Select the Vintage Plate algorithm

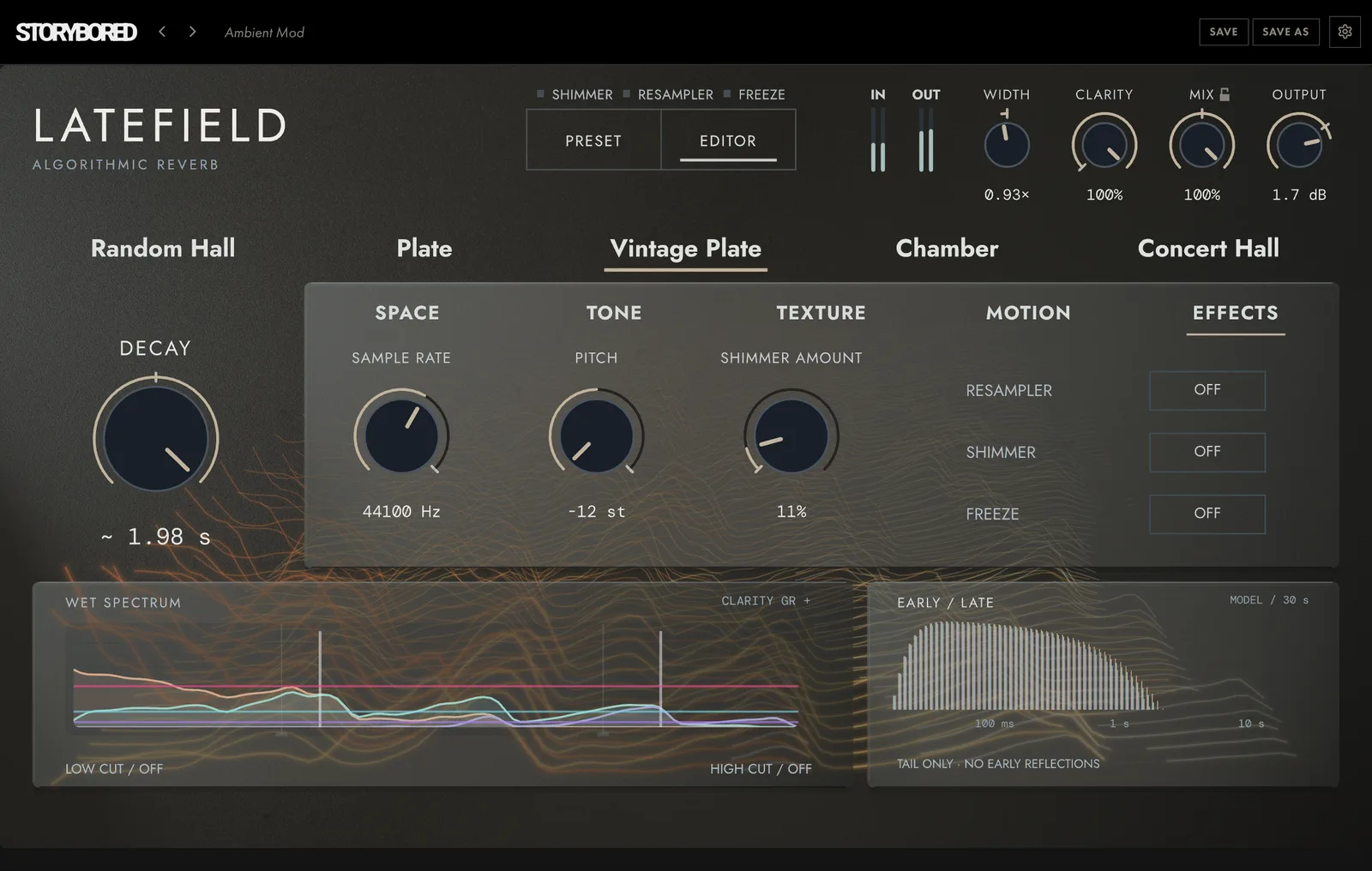[x=686, y=249]
